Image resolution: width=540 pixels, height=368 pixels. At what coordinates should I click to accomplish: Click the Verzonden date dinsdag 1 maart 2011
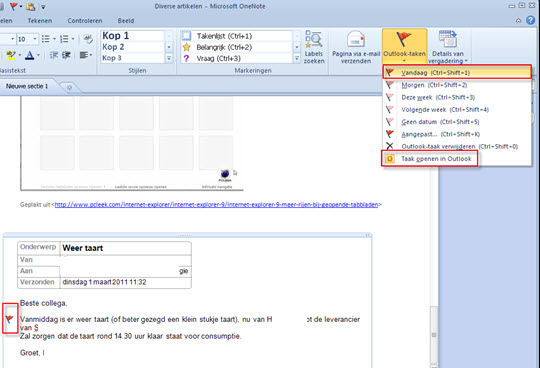104,282
